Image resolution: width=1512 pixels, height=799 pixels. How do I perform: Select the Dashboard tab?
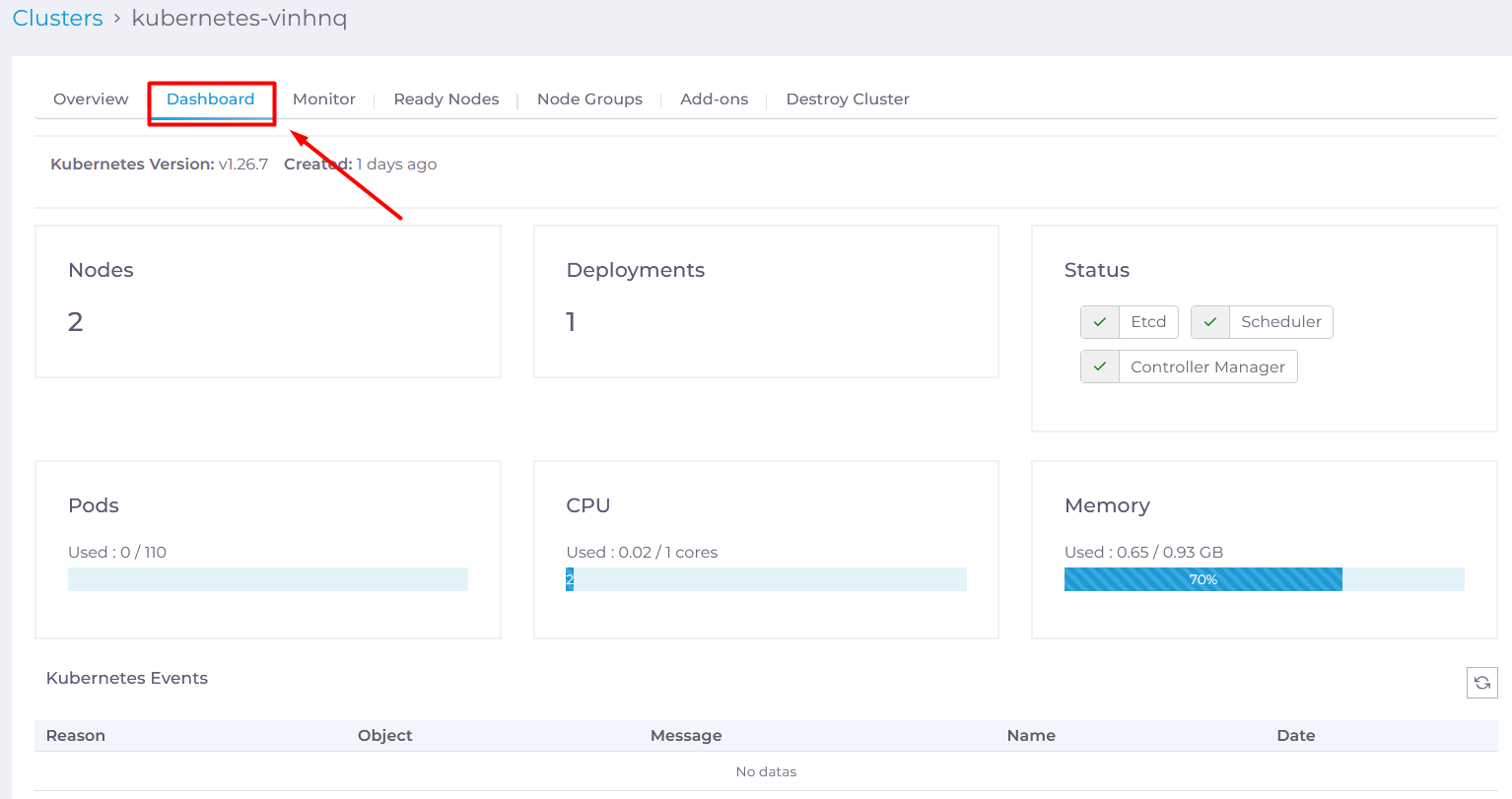[x=210, y=99]
